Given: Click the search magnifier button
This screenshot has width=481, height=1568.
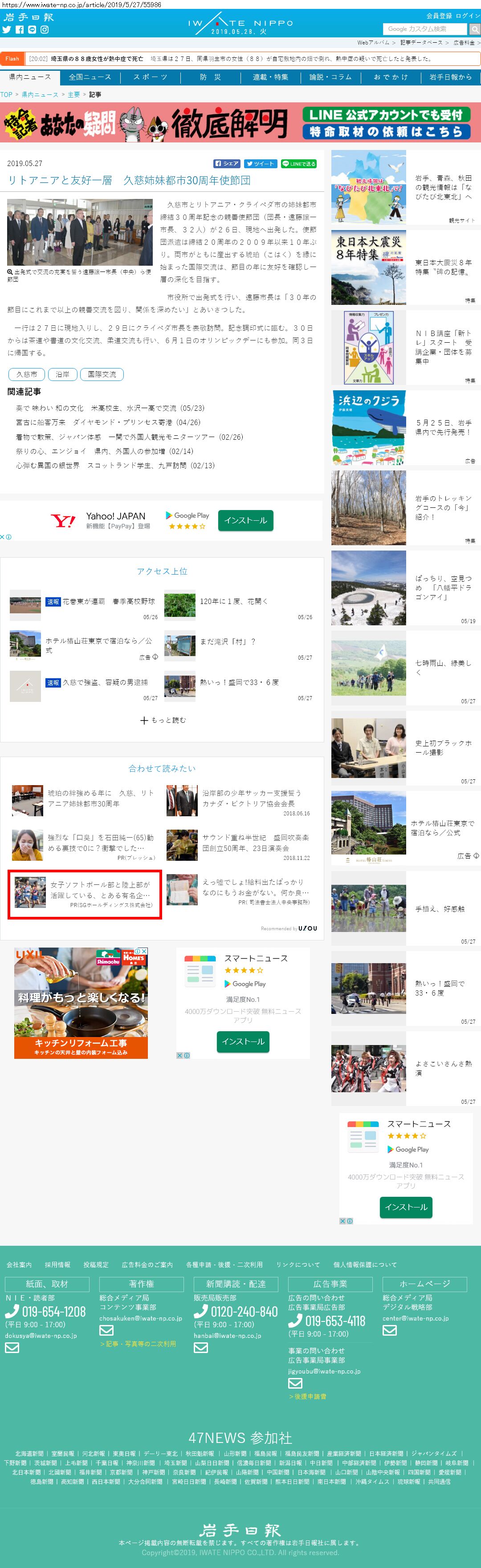Looking at the screenshot, I should pos(474,28).
